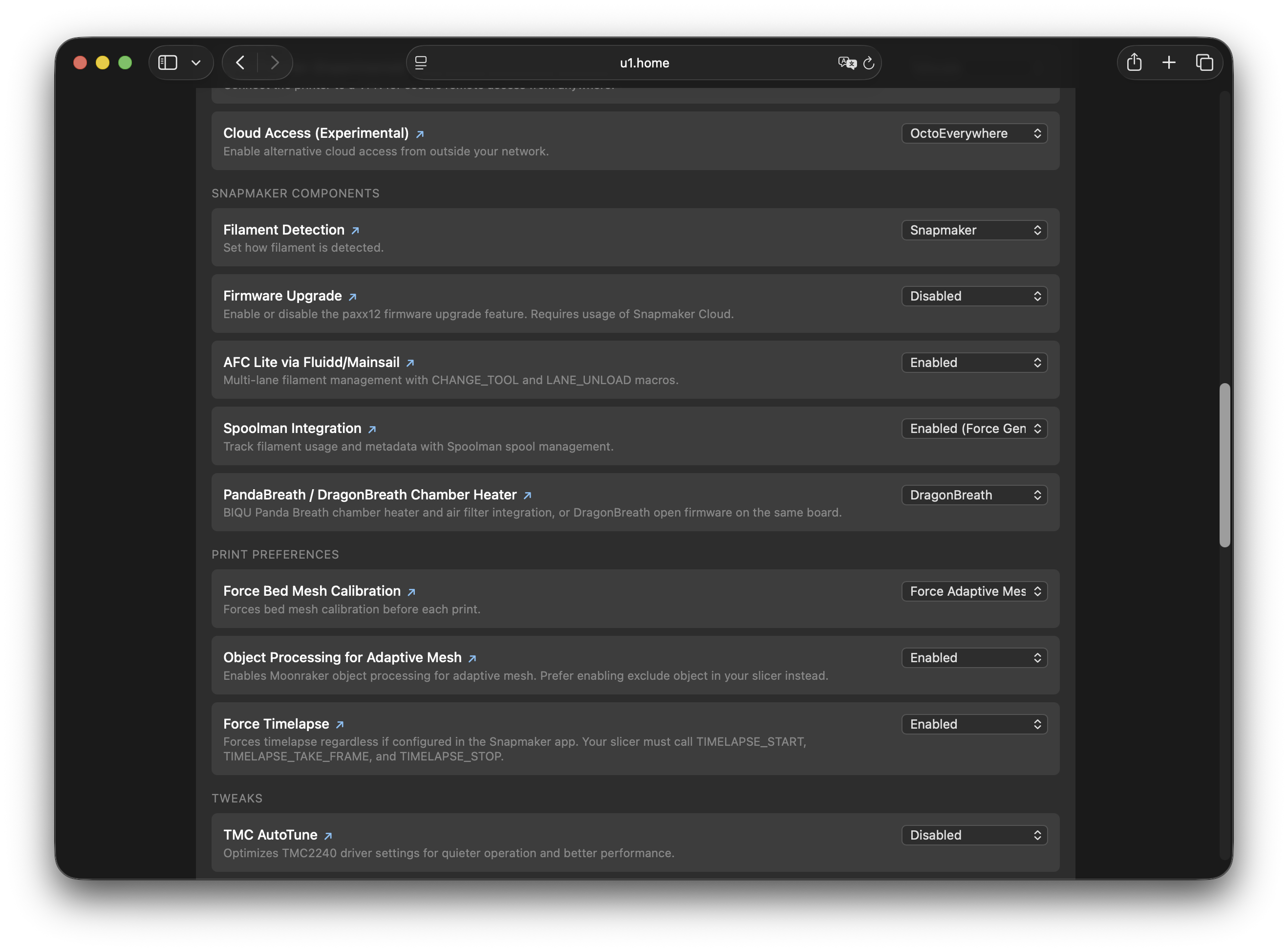Expand the Cloud Access OctoEverywhere dropdown
The width and height of the screenshot is (1288, 952).
pyautogui.click(x=974, y=134)
